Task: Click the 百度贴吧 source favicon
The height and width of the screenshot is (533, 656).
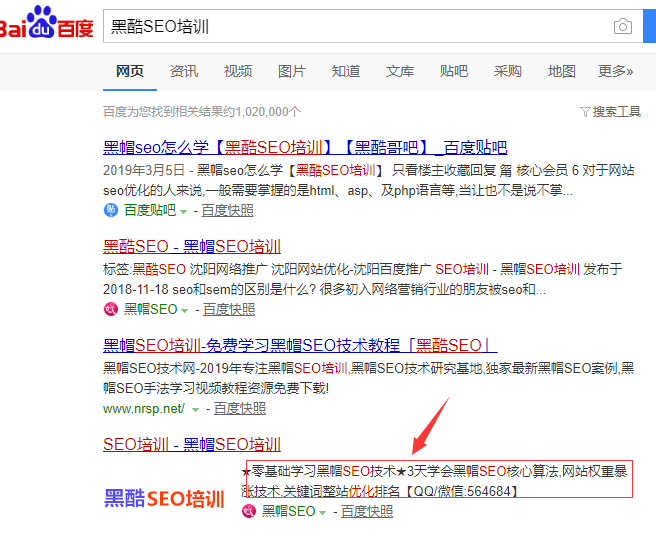Action: coord(110,210)
